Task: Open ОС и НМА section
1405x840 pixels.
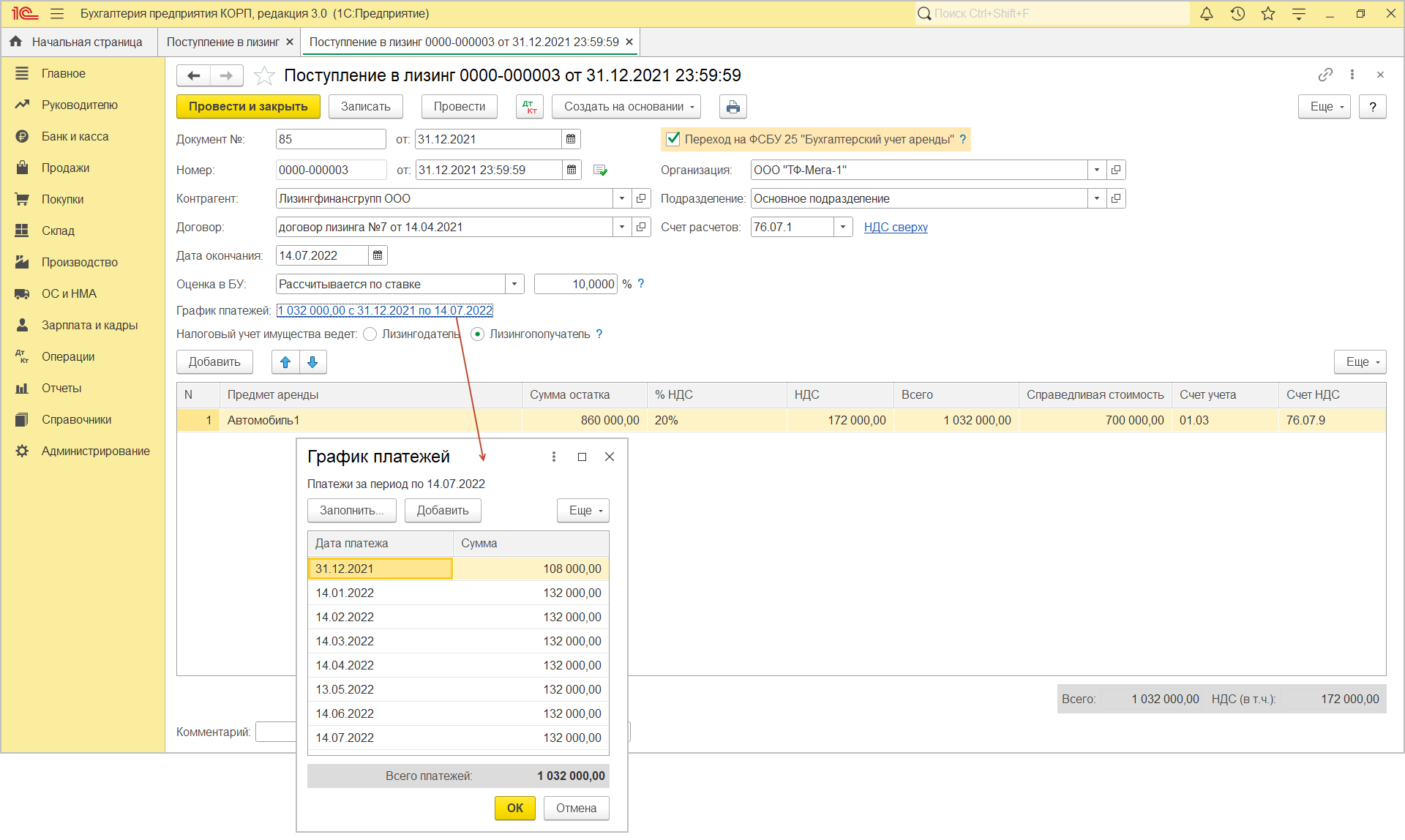Action: [69, 293]
